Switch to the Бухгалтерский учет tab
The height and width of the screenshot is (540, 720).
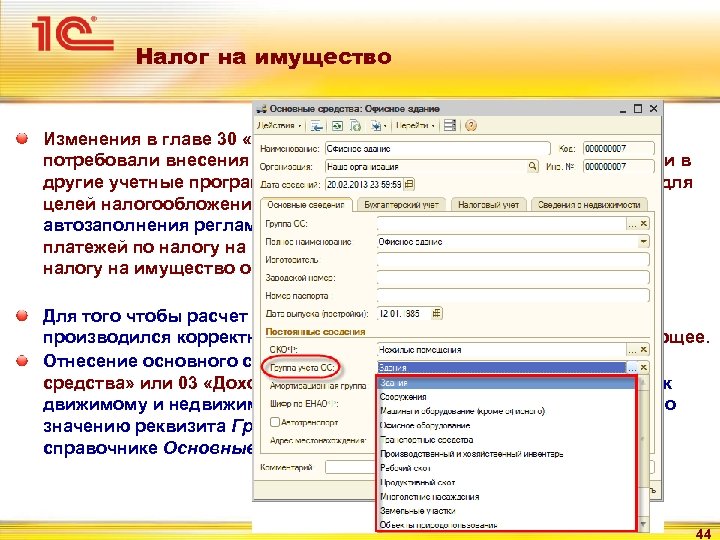[x=401, y=205]
